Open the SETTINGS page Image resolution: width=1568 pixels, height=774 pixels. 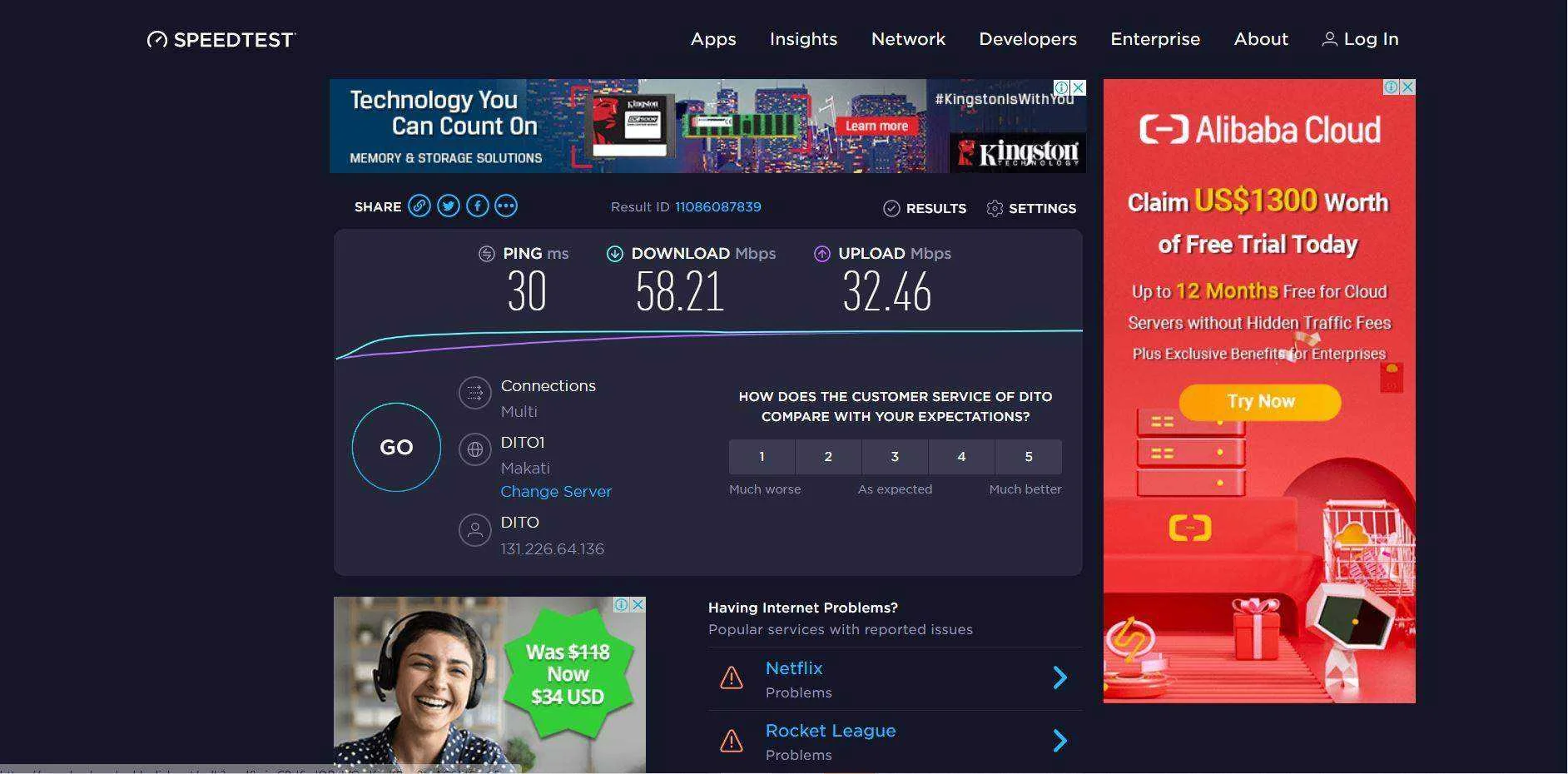coord(1042,208)
